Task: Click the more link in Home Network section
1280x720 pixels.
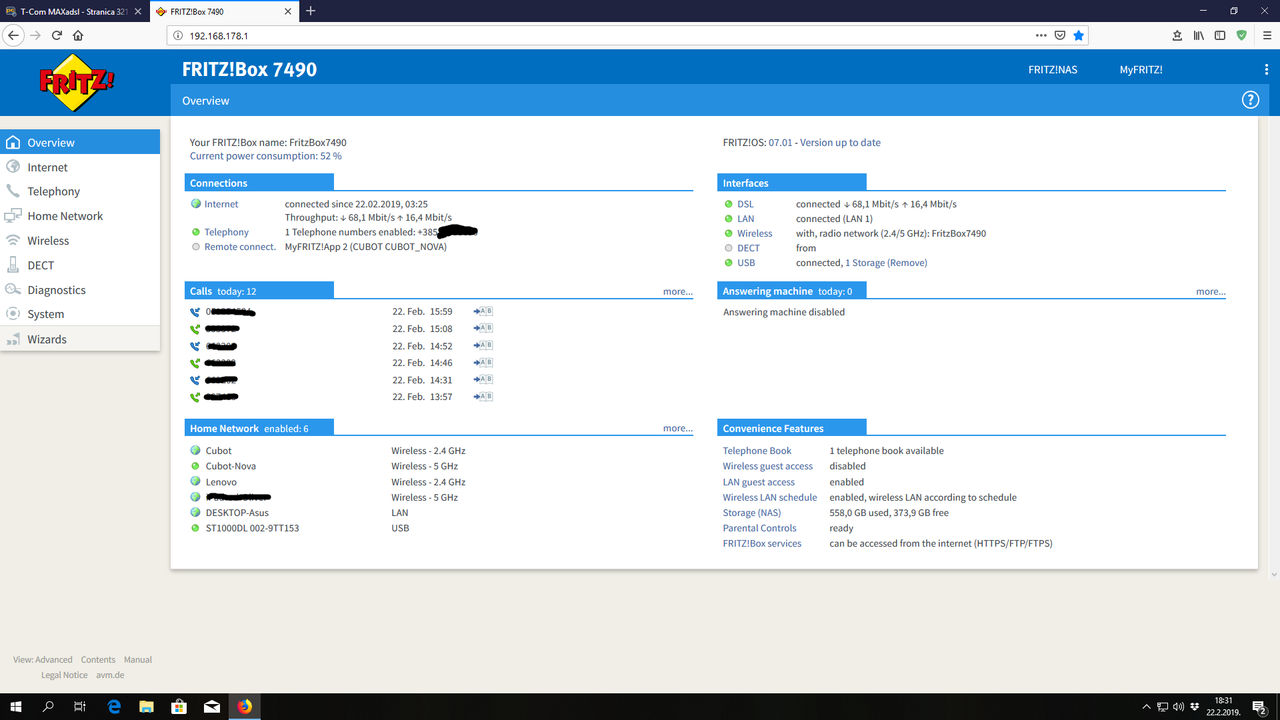Action: (x=678, y=428)
